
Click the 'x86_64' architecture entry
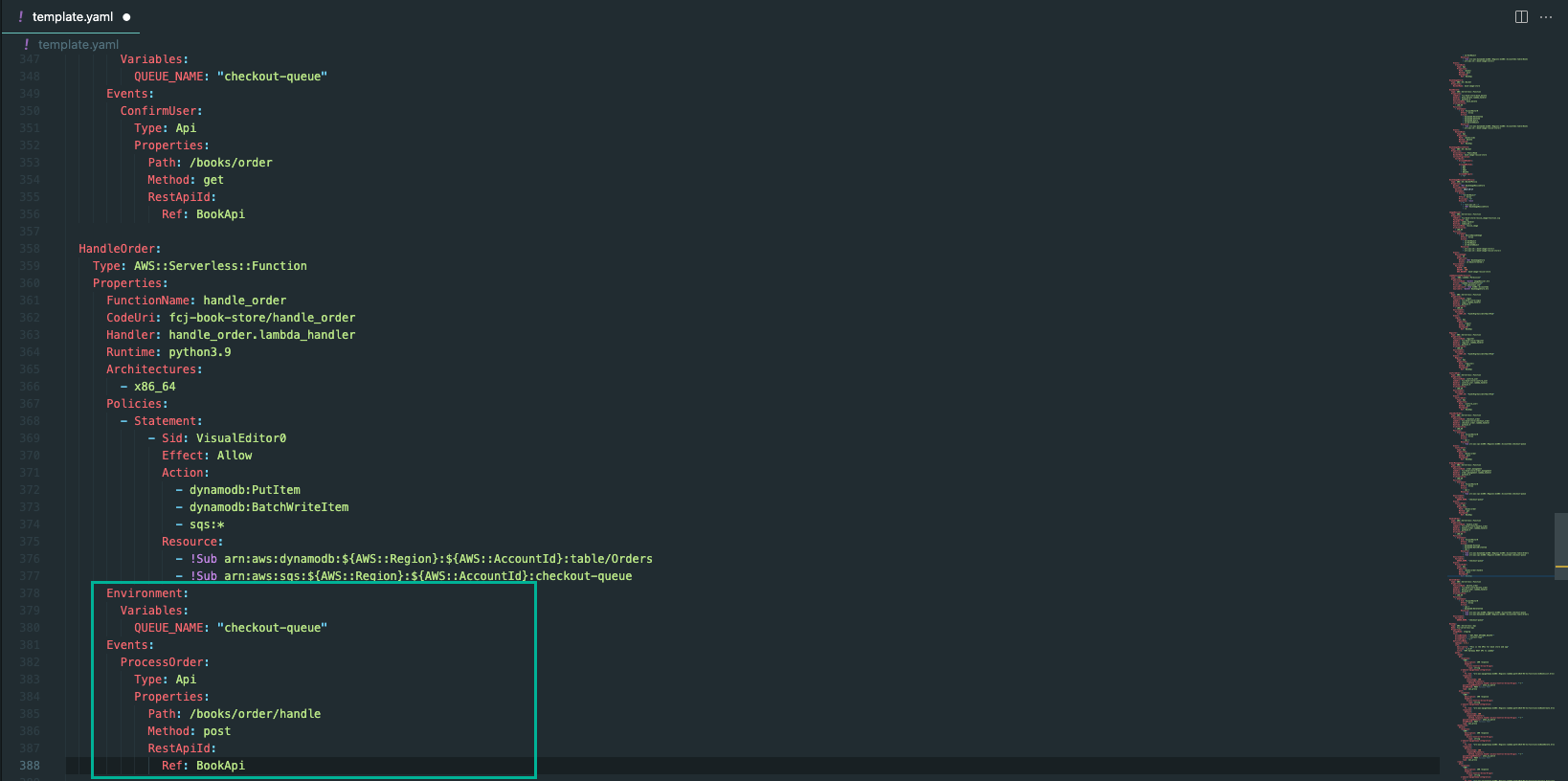pos(155,387)
